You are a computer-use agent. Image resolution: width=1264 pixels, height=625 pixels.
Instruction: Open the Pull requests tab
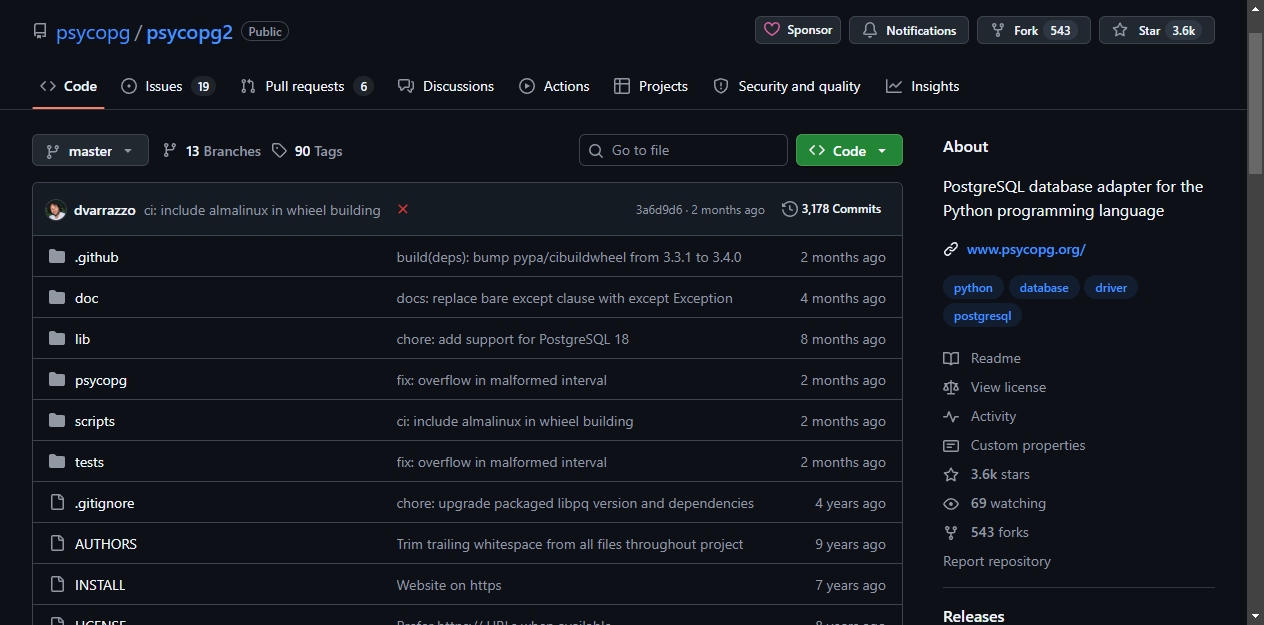click(x=306, y=86)
